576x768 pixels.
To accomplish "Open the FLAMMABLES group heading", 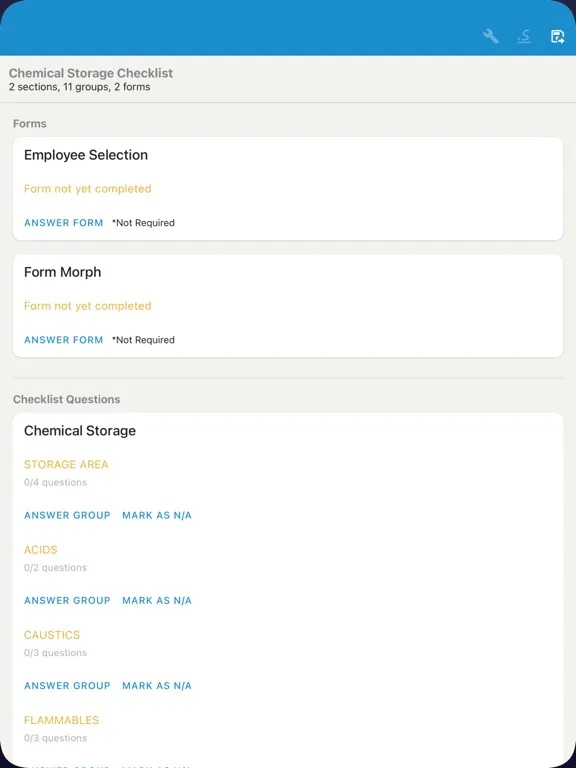I will pyautogui.click(x=62, y=720).
